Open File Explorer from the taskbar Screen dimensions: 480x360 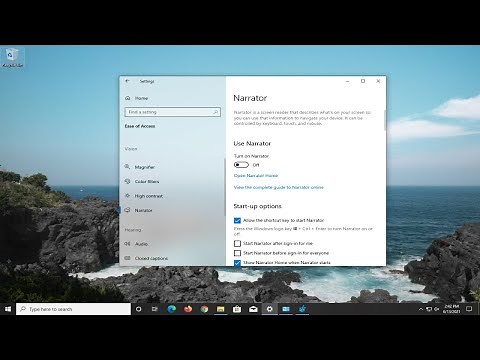pos(220,309)
